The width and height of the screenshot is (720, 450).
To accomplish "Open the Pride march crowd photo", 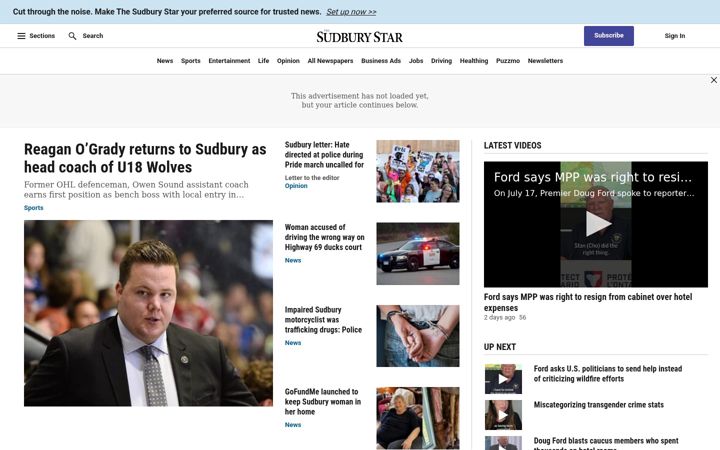I will point(418,171).
